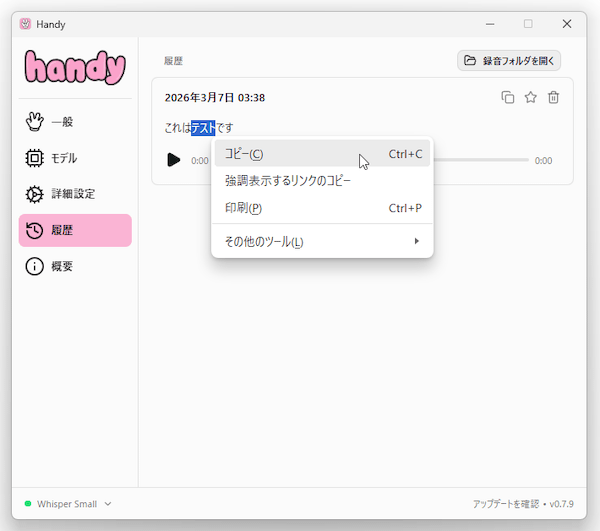Click the date 2026年3月7日 03:38
The image size is (600, 531).
215,98
